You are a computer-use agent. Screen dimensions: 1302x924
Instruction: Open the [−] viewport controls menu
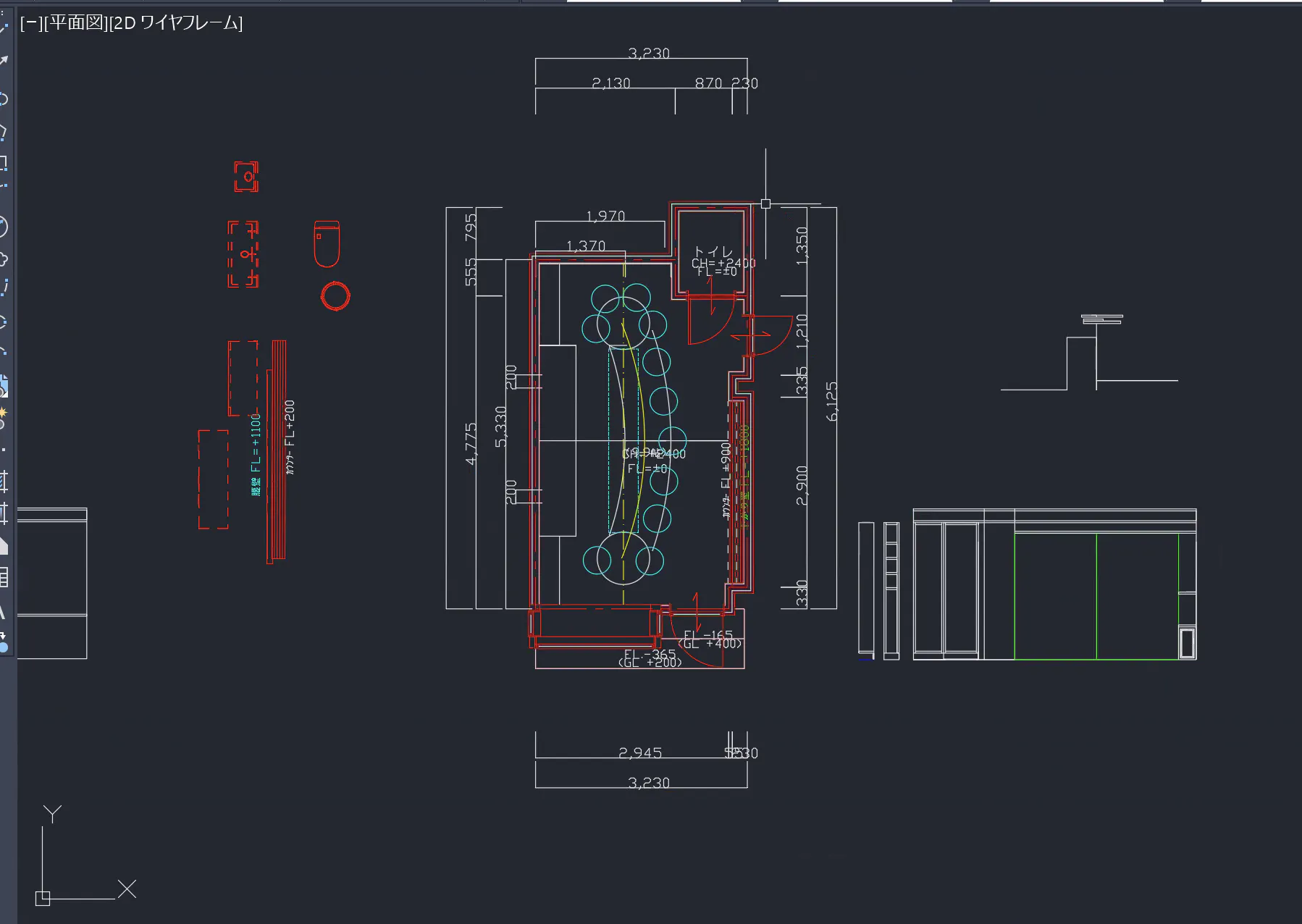tap(30, 23)
